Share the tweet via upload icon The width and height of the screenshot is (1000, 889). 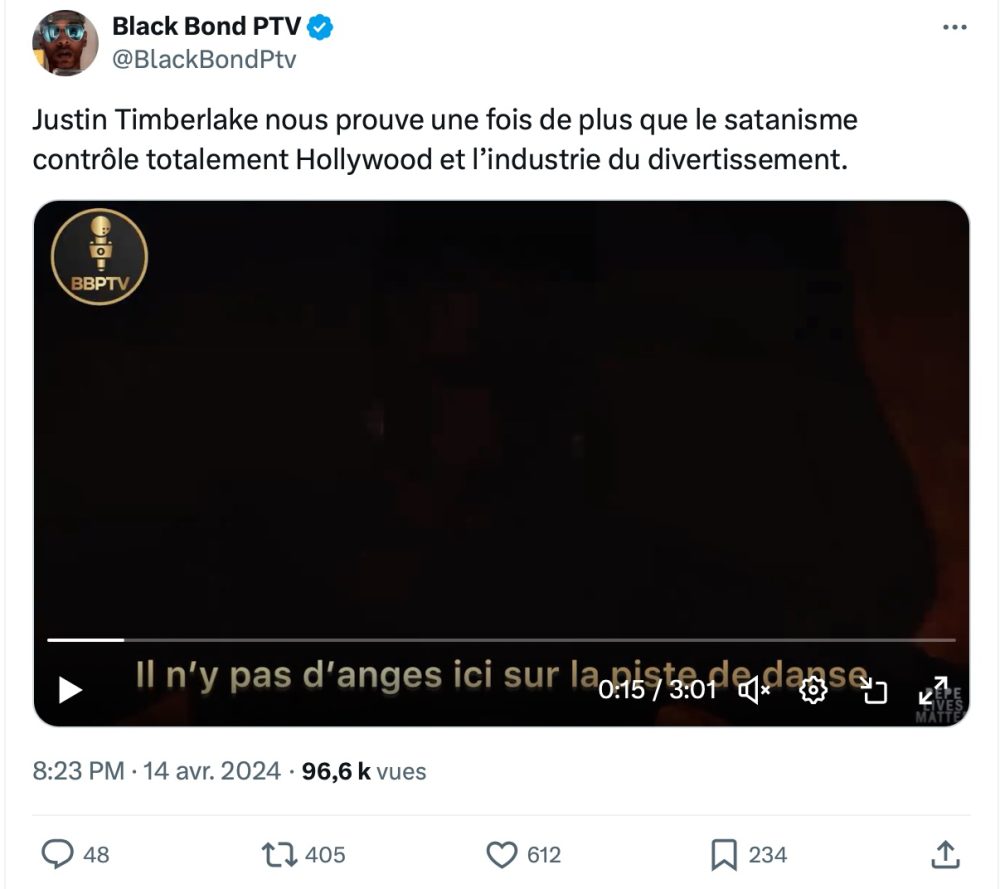point(945,855)
